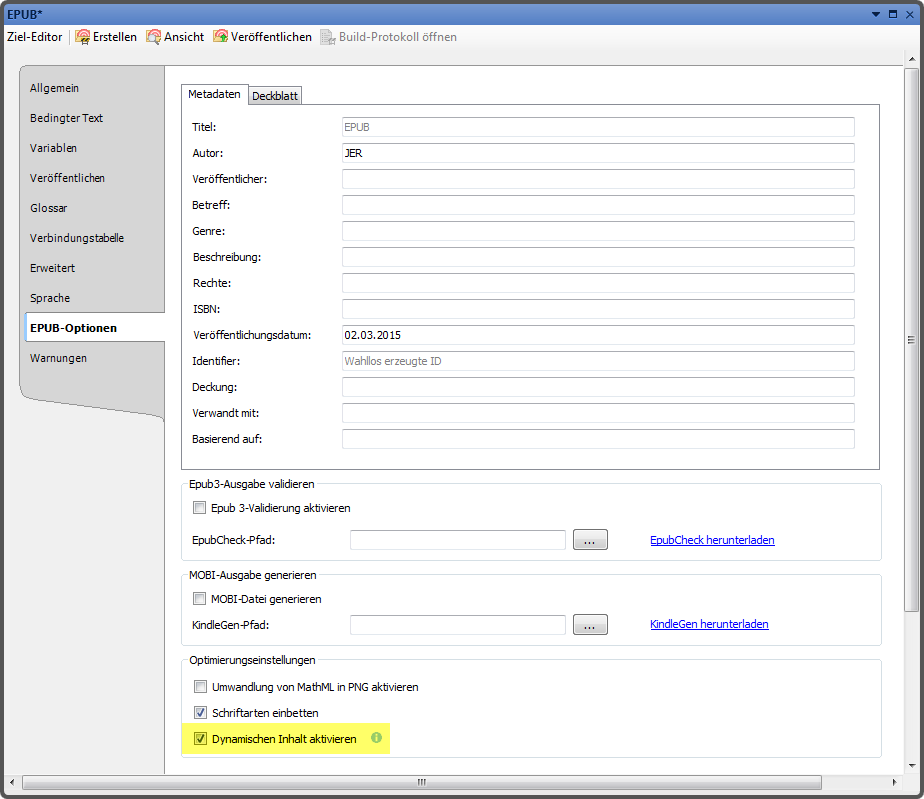Toggle MOBI-Datei generieren checkbox

point(199,599)
